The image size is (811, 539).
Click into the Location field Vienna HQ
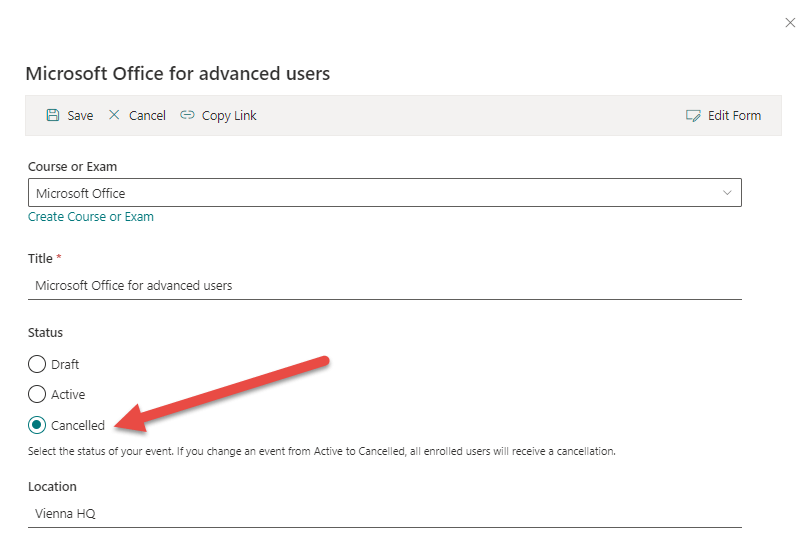click(x=385, y=514)
